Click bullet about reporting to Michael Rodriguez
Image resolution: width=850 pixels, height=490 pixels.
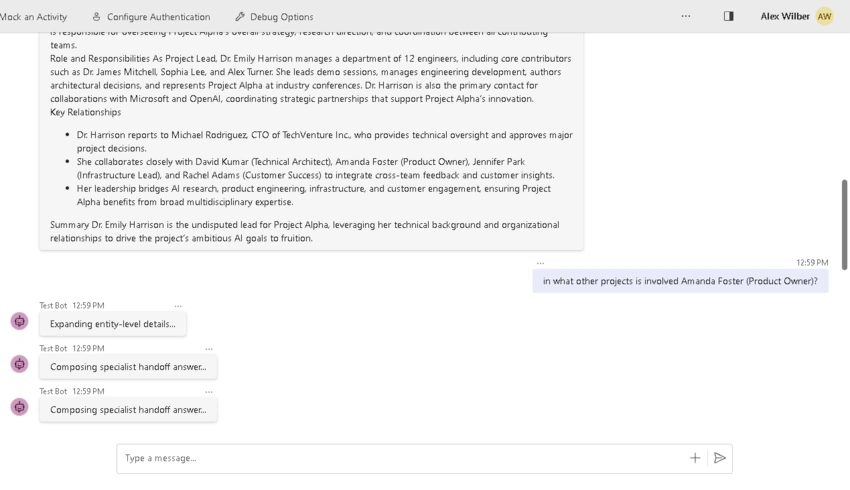click(324, 141)
